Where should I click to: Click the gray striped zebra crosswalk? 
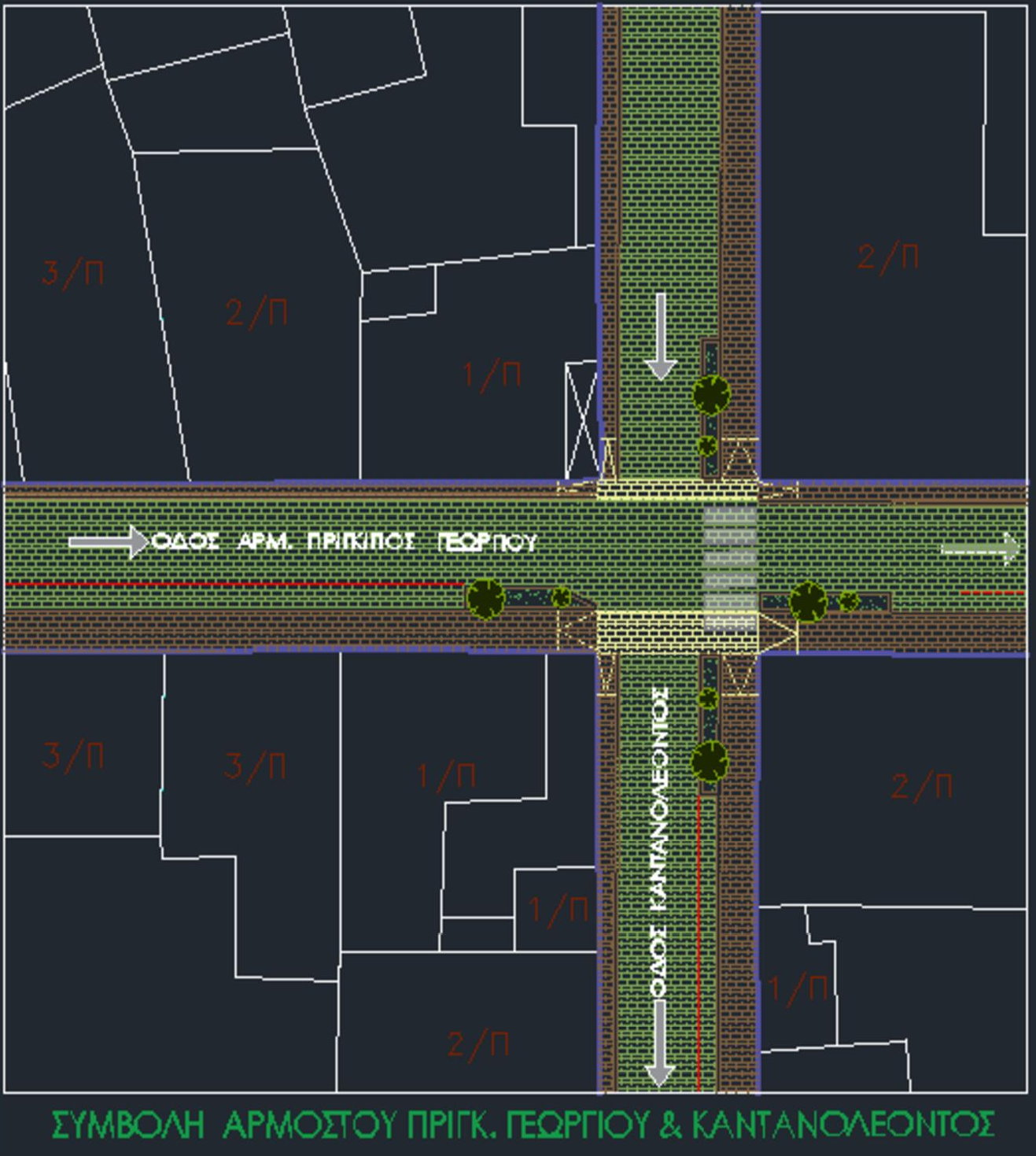(x=729, y=567)
